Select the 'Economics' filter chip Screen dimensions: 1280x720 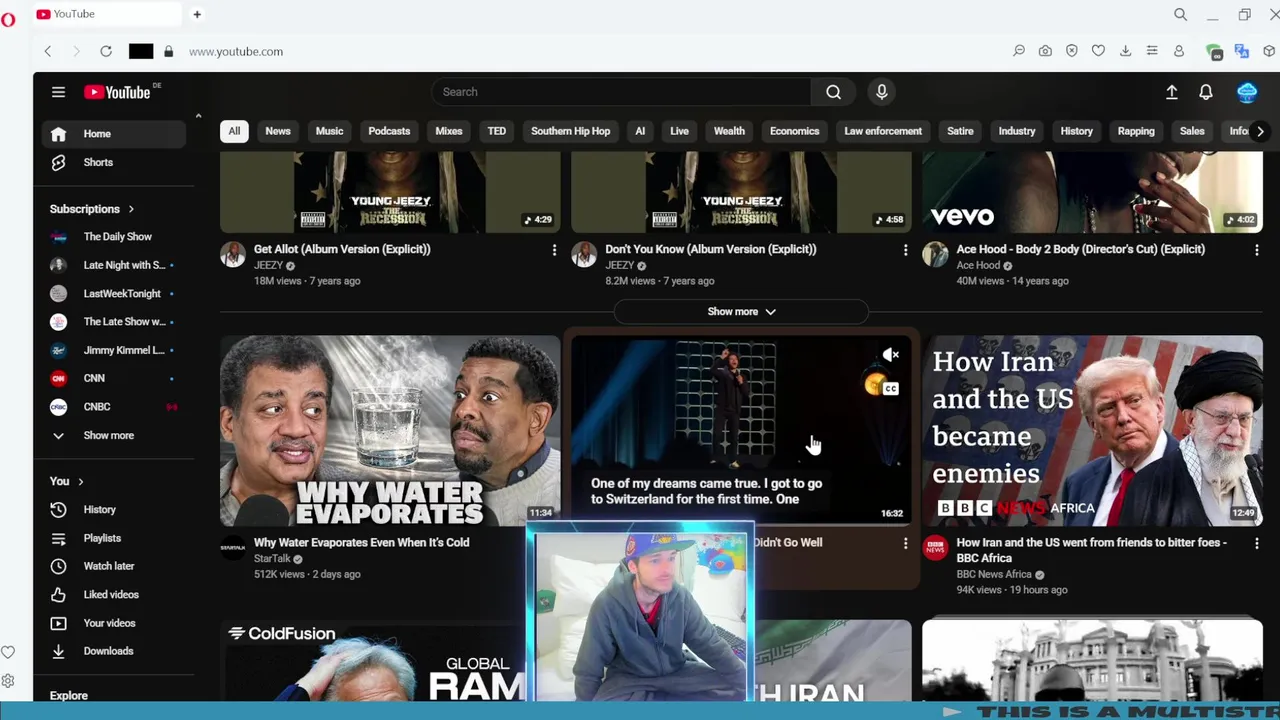[794, 131]
